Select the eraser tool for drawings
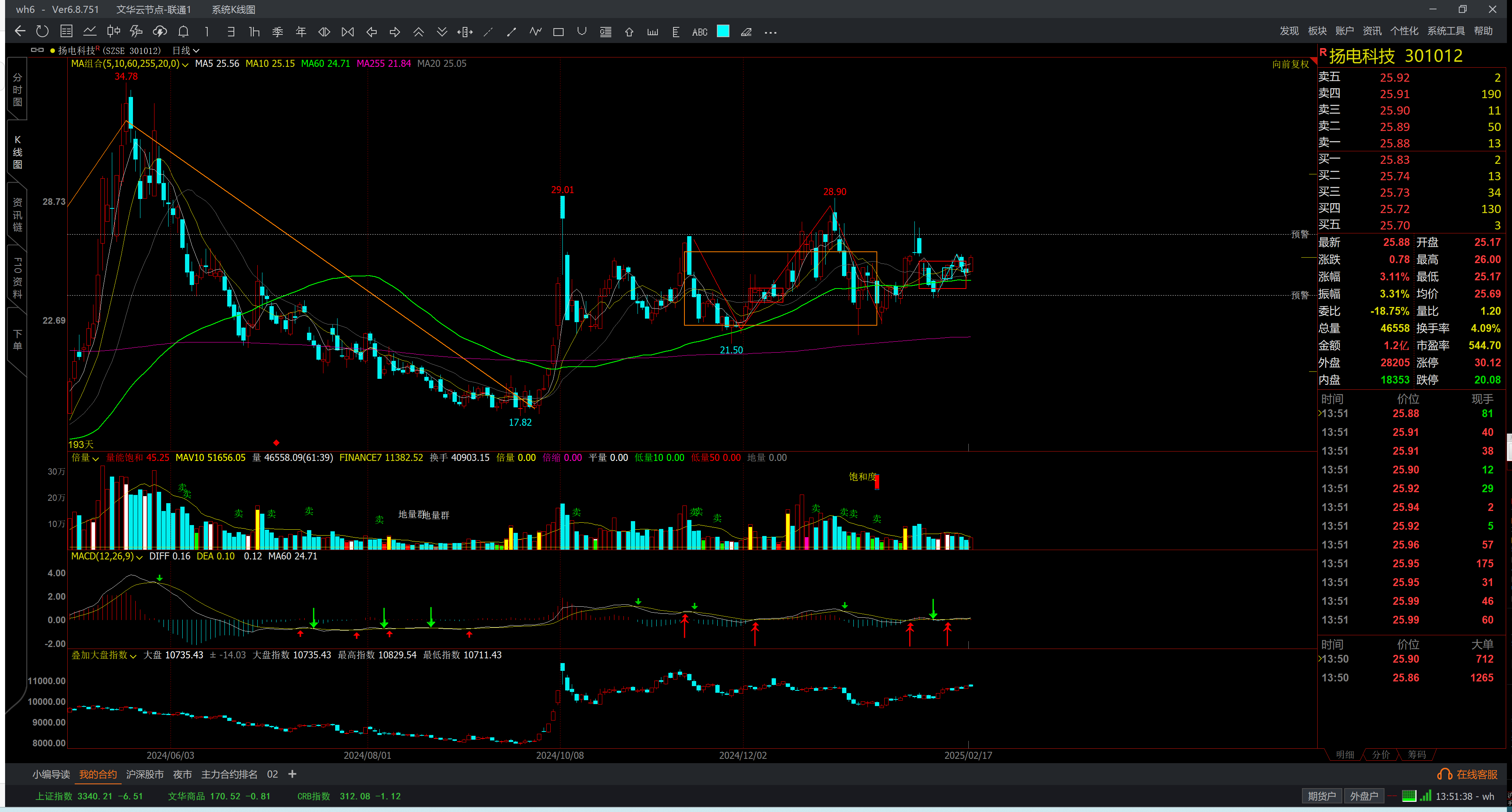This screenshot has width=1512, height=812. (x=746, y=32)
